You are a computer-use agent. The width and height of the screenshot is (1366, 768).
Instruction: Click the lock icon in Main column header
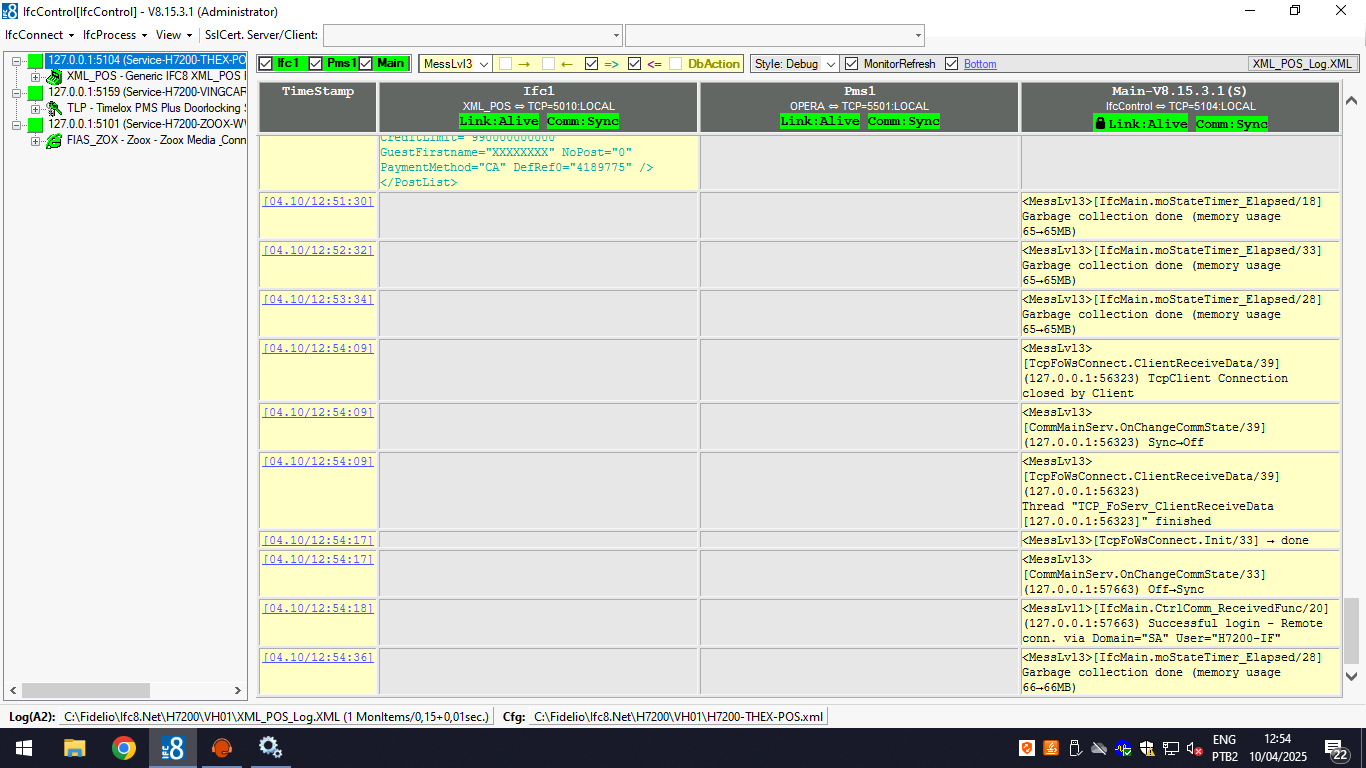(1100, 123)
